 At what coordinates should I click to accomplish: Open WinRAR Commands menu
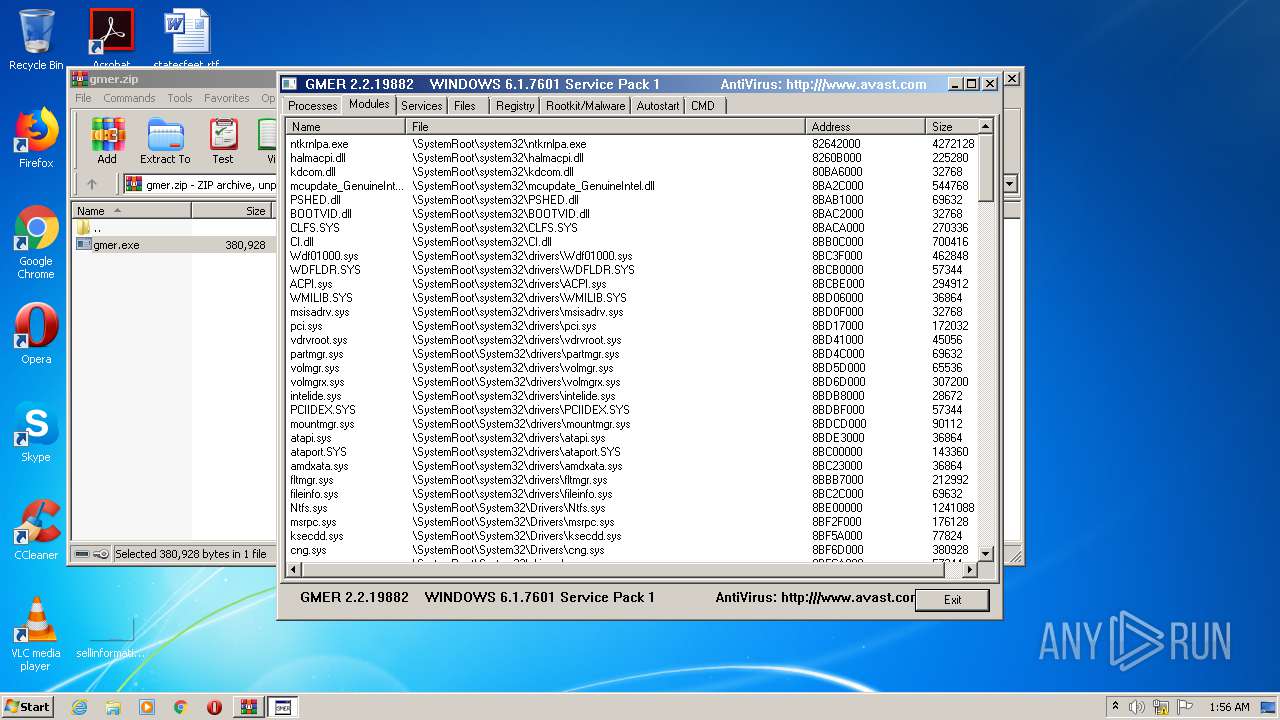tap(129, 98)
